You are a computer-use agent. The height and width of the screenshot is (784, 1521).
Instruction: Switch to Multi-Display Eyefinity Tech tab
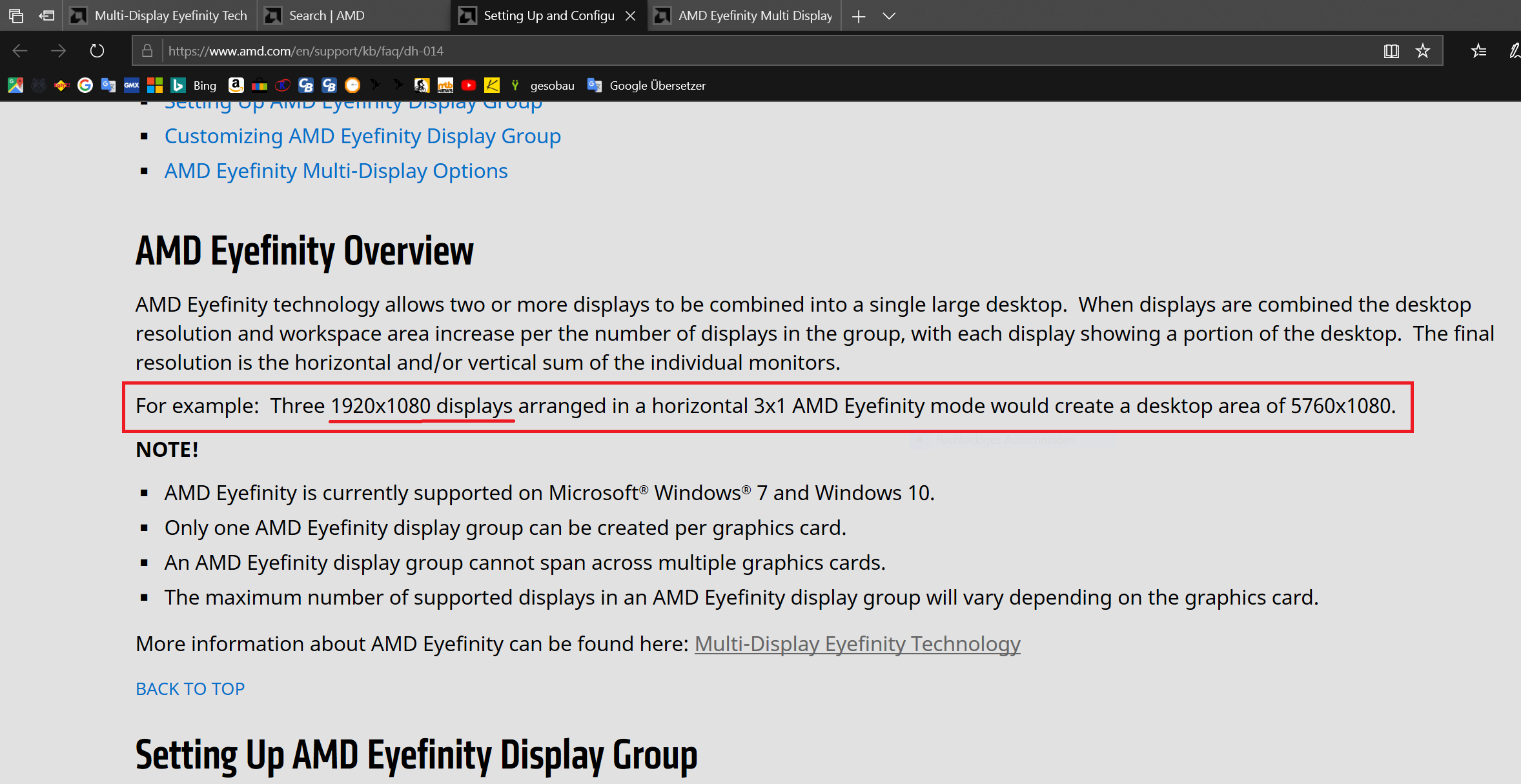coord(159,15)
